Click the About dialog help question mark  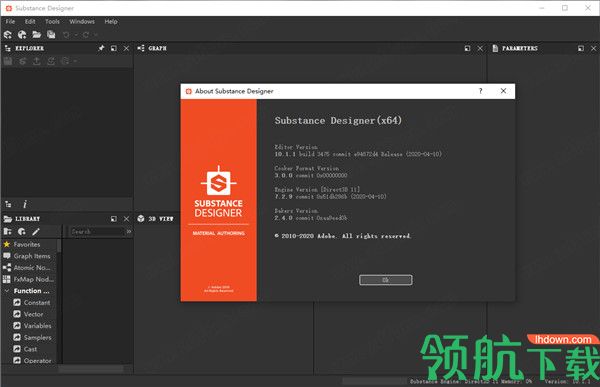point(481,91)
